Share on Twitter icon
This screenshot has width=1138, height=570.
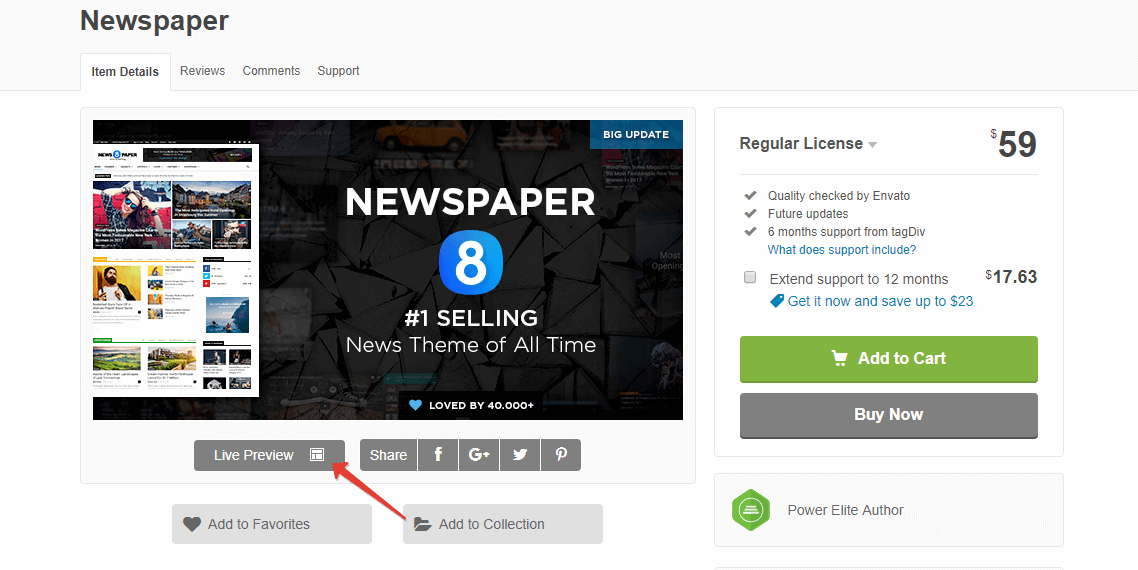520,455
